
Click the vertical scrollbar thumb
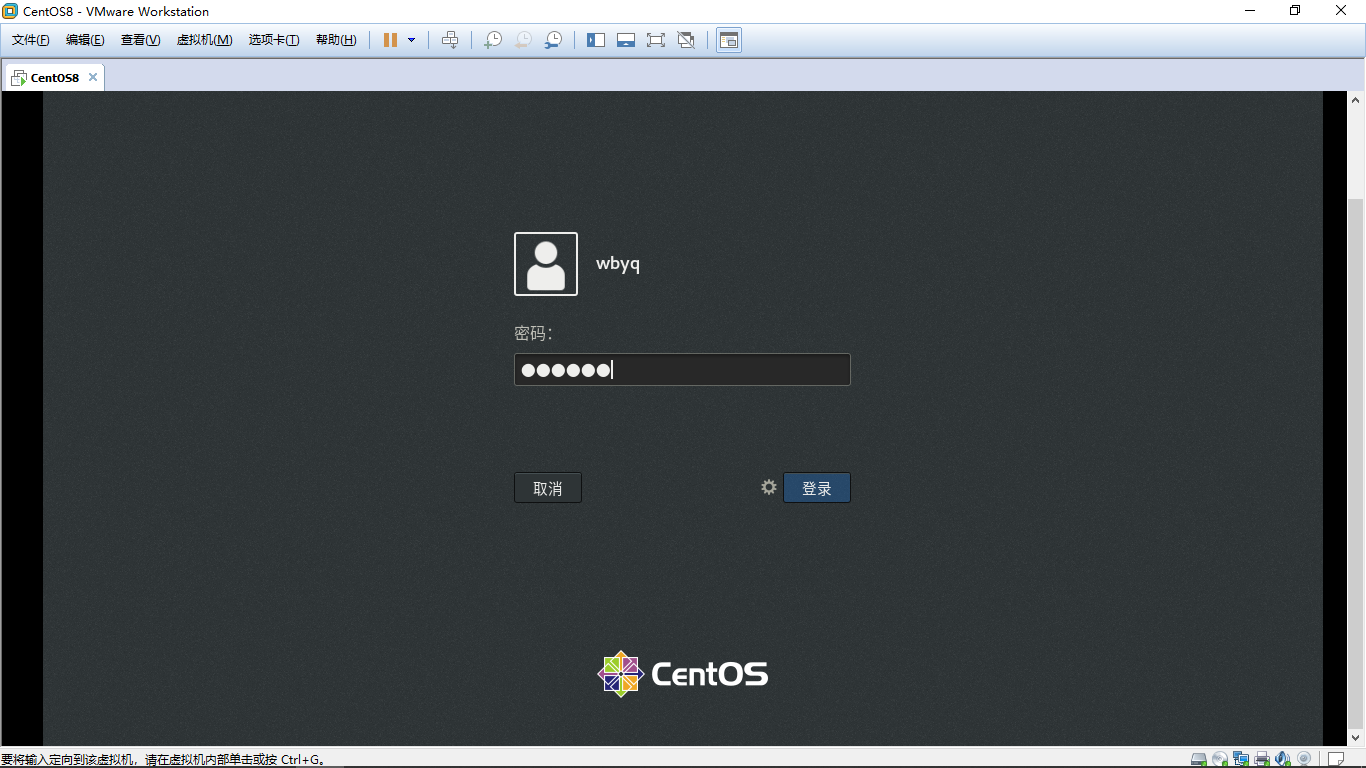click(x=1356, y=464)
